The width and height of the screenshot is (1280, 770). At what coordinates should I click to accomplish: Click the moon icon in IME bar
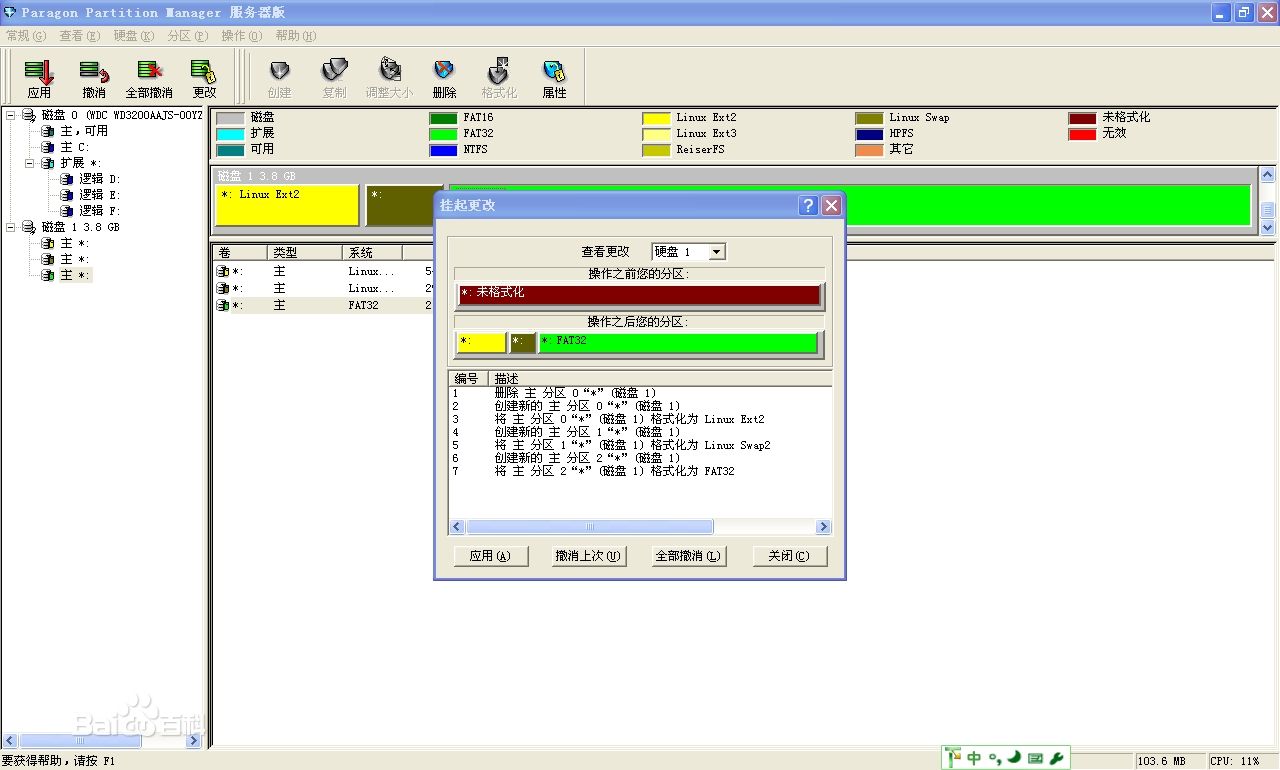[x=1014, y=758]
